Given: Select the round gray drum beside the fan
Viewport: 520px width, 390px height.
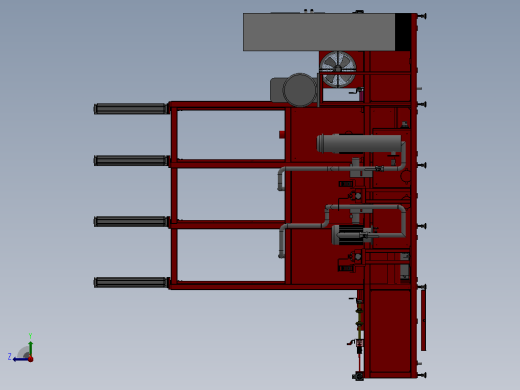Looking at the screenshot, I should pyautogui.click(x=299, y=90).
